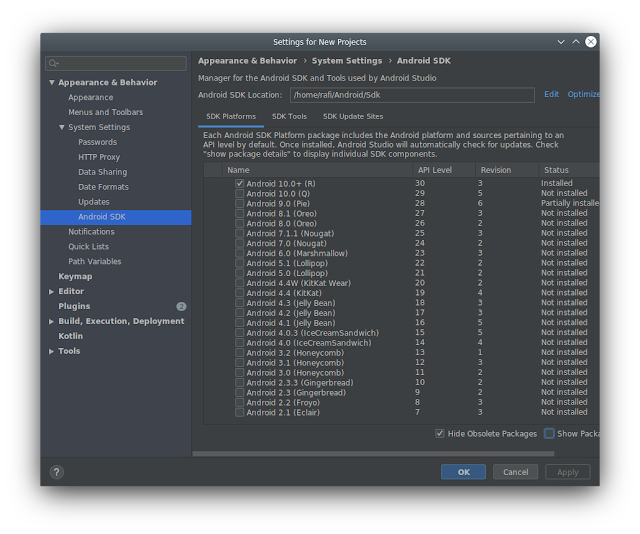
Task: Select Android SDK in the sidebar
Action: [116, 217]
